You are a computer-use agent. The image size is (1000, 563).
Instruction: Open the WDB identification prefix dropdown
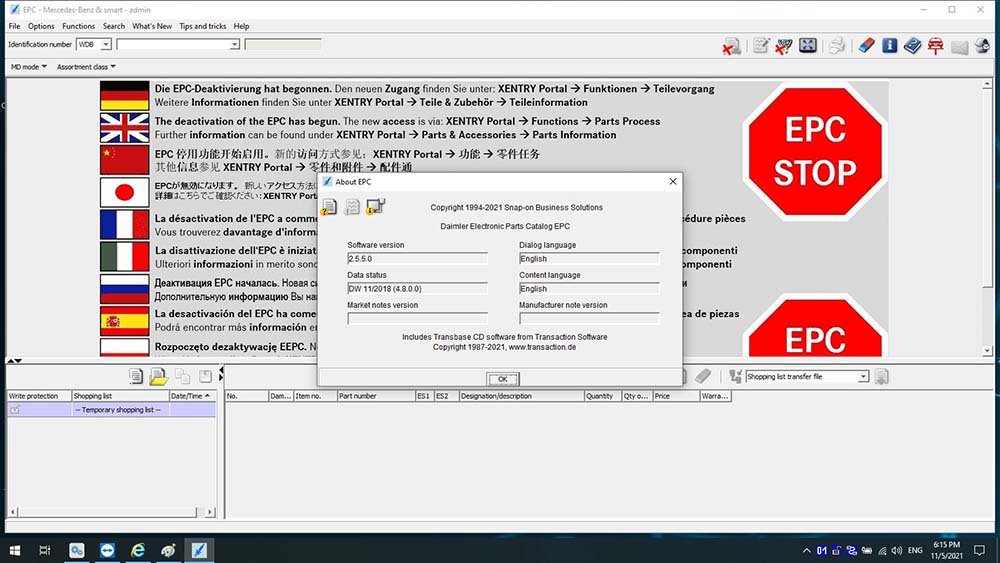tap(106, 45)
